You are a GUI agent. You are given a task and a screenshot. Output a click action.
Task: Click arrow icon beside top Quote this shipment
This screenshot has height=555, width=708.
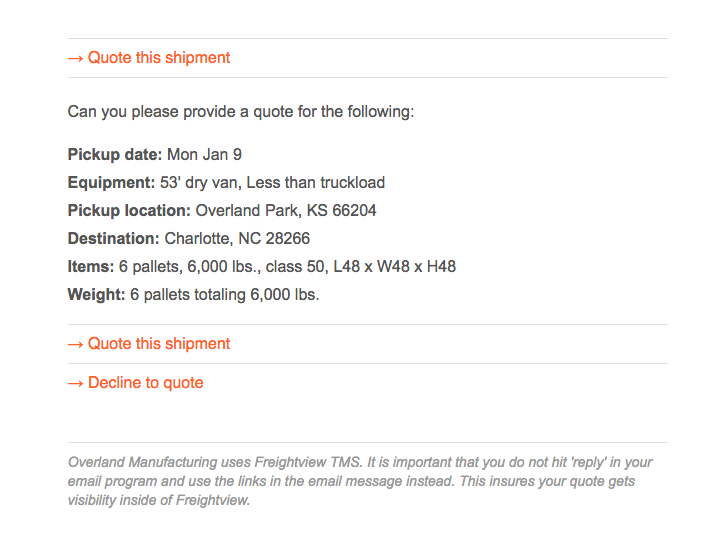tap(75, 59)
